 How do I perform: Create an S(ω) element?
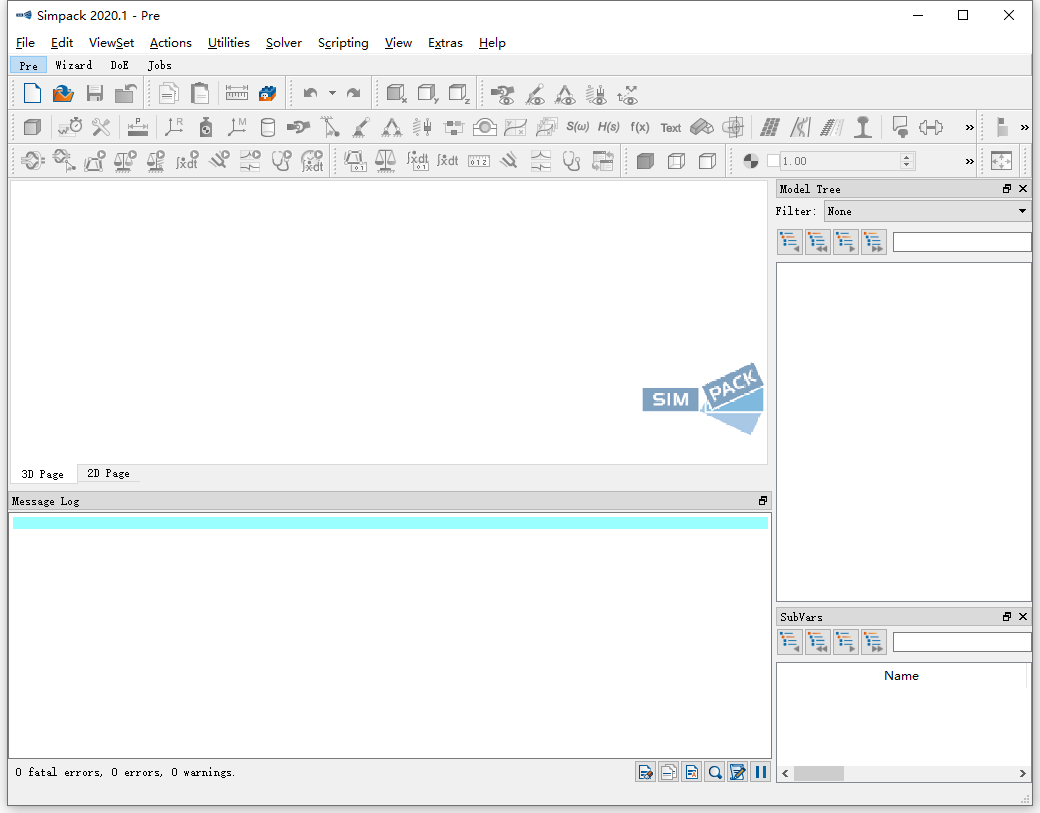tap(578, 127)
